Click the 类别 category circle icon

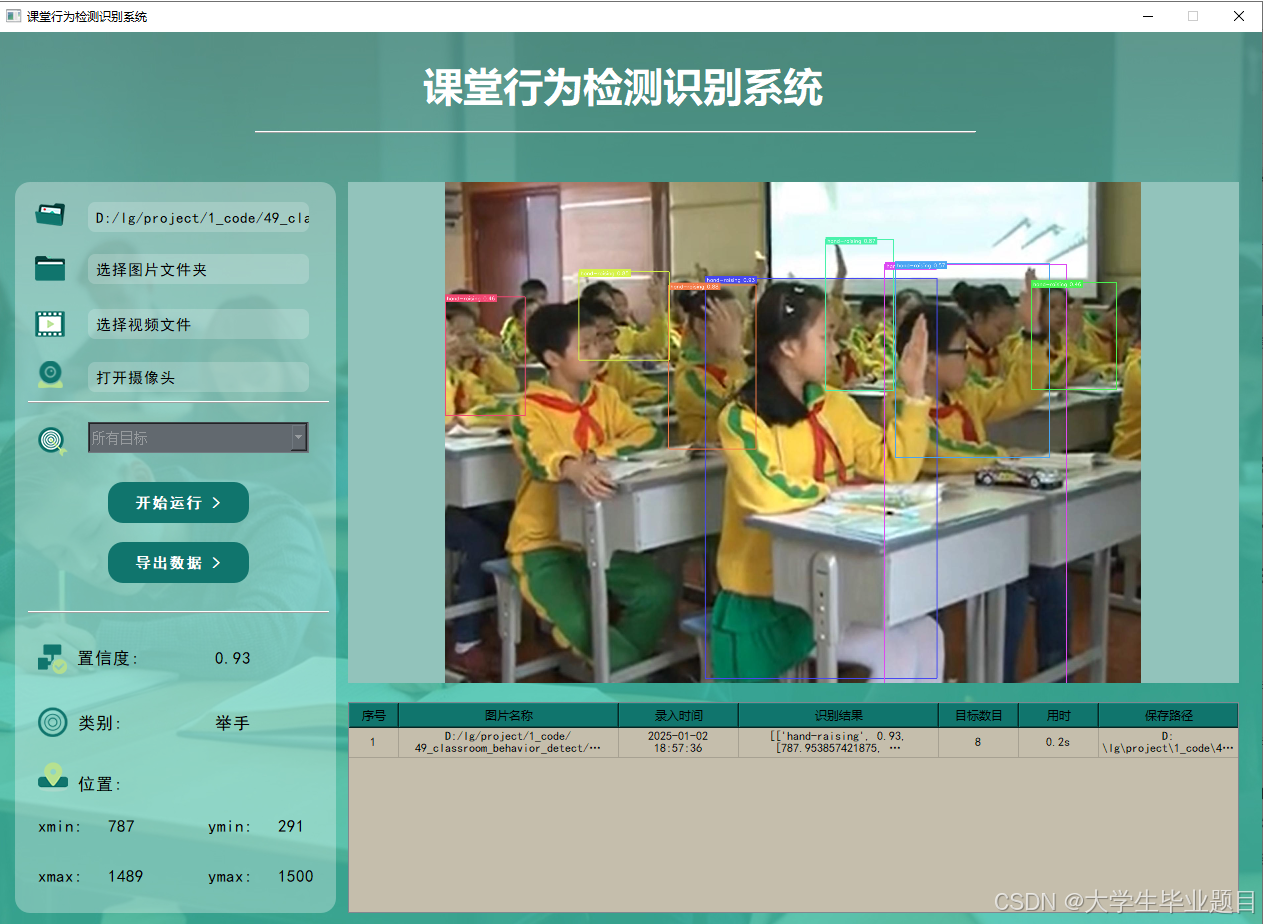tap(52, 722)
